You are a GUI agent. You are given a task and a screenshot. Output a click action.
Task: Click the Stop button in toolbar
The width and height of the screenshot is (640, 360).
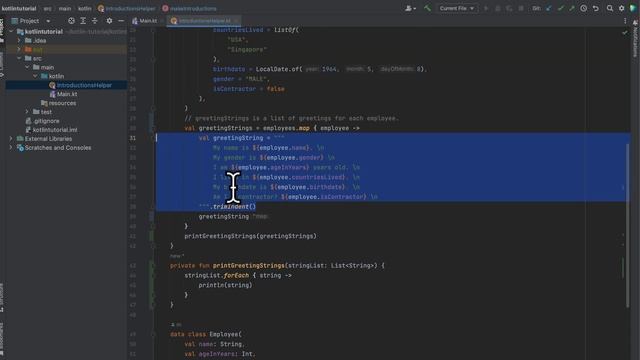point(521,8)
